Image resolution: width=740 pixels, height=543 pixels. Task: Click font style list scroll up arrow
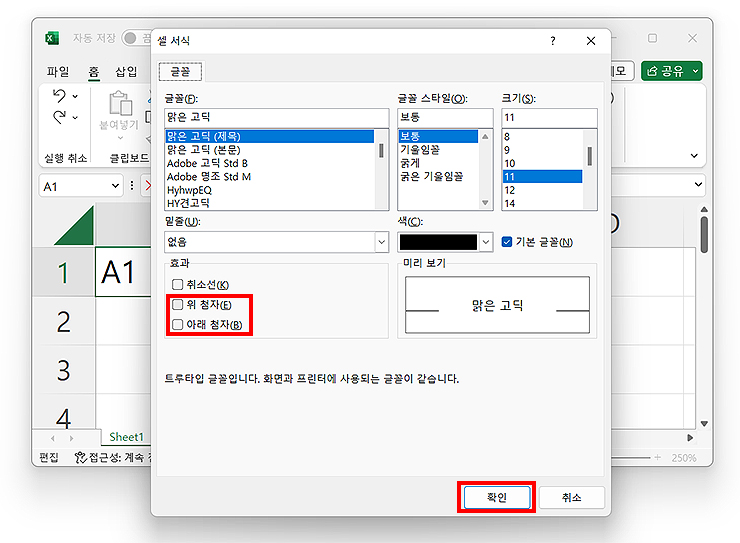click(x=485, y=137)
